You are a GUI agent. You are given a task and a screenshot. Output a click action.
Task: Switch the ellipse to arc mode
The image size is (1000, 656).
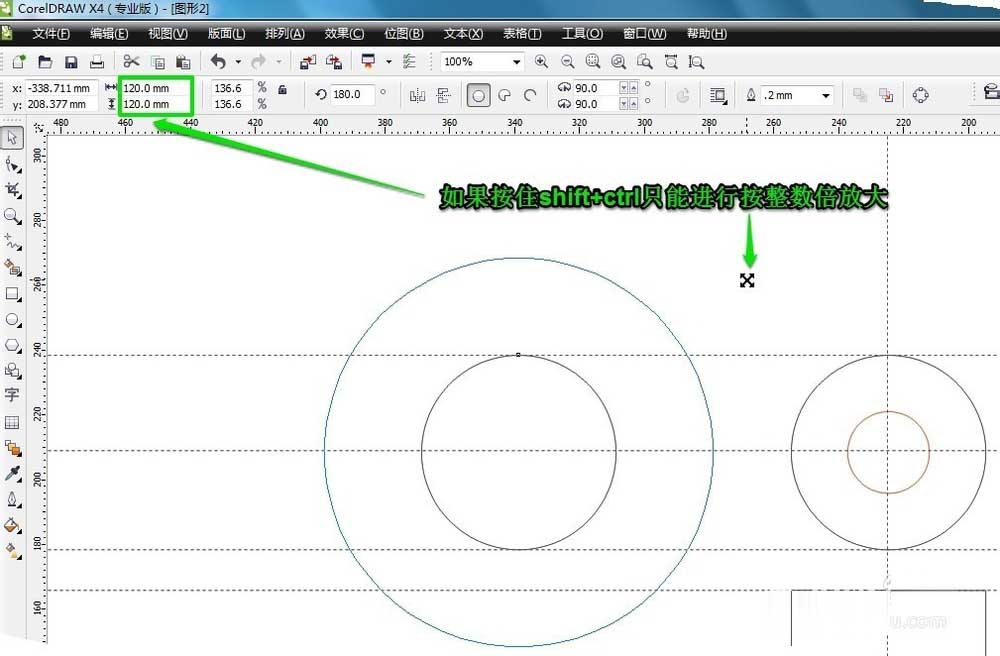coord(530,95)
